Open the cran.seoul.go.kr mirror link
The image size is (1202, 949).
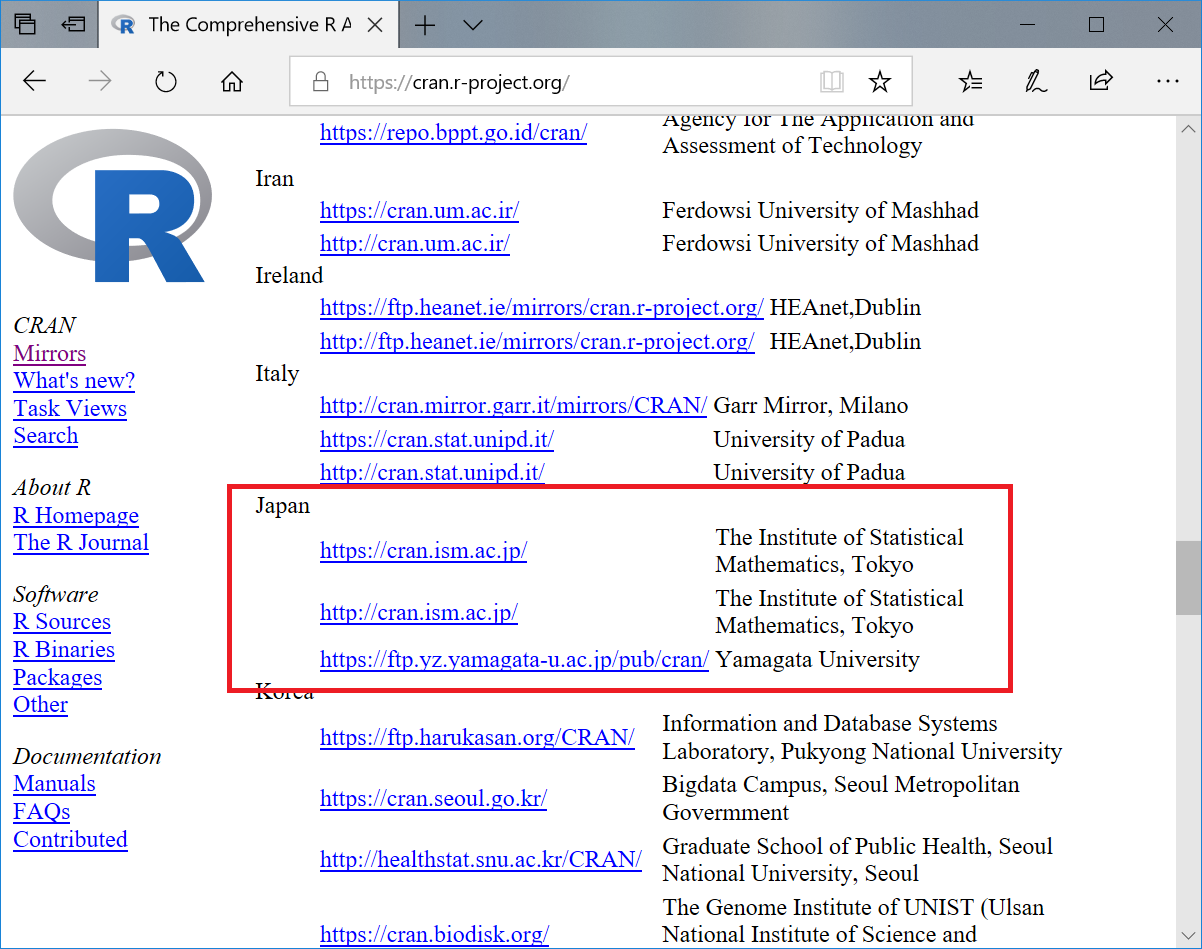[434, 799]
